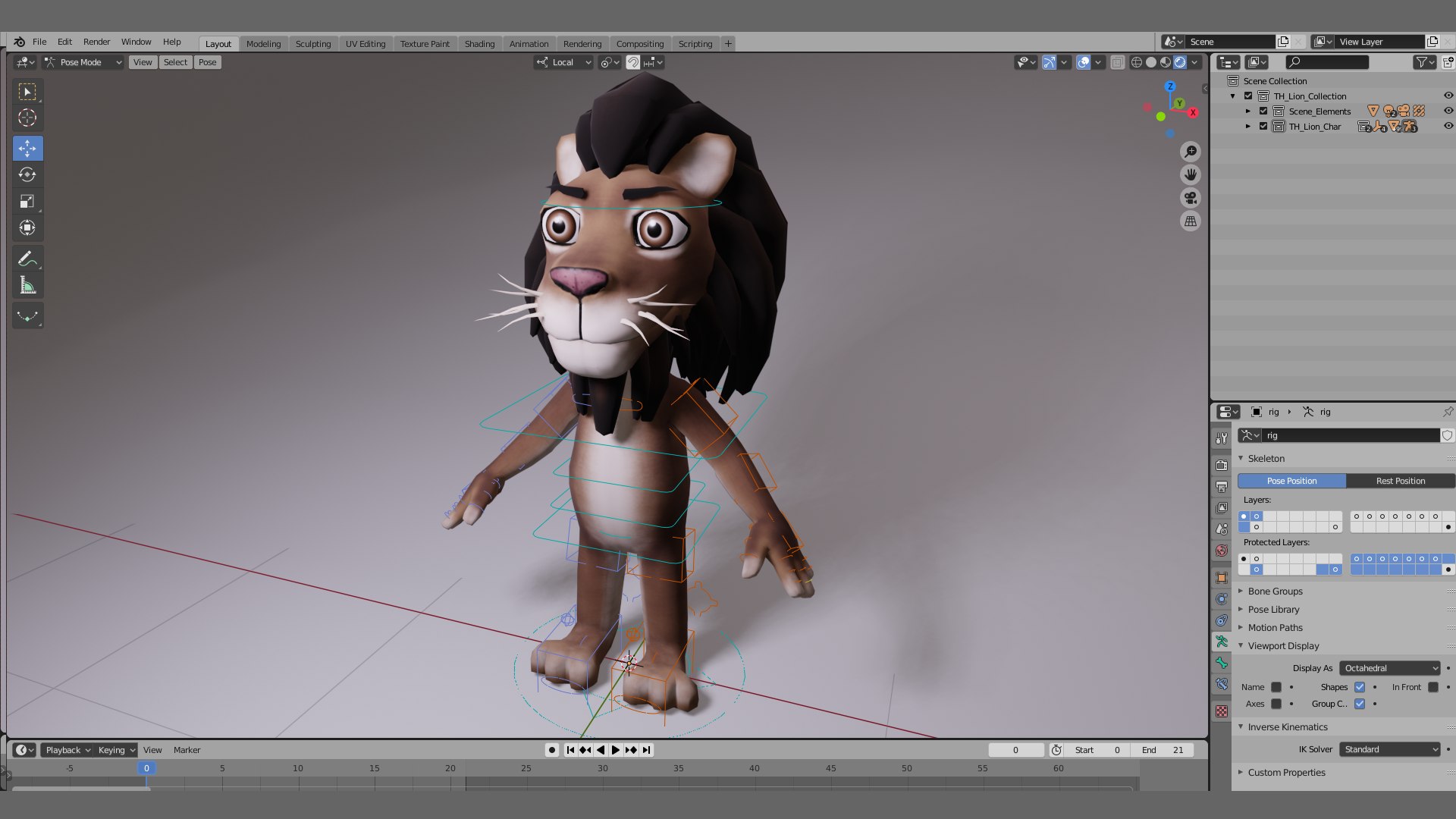Enable the Name display checkbox

pyautogui.click(x=1276, y=687)
